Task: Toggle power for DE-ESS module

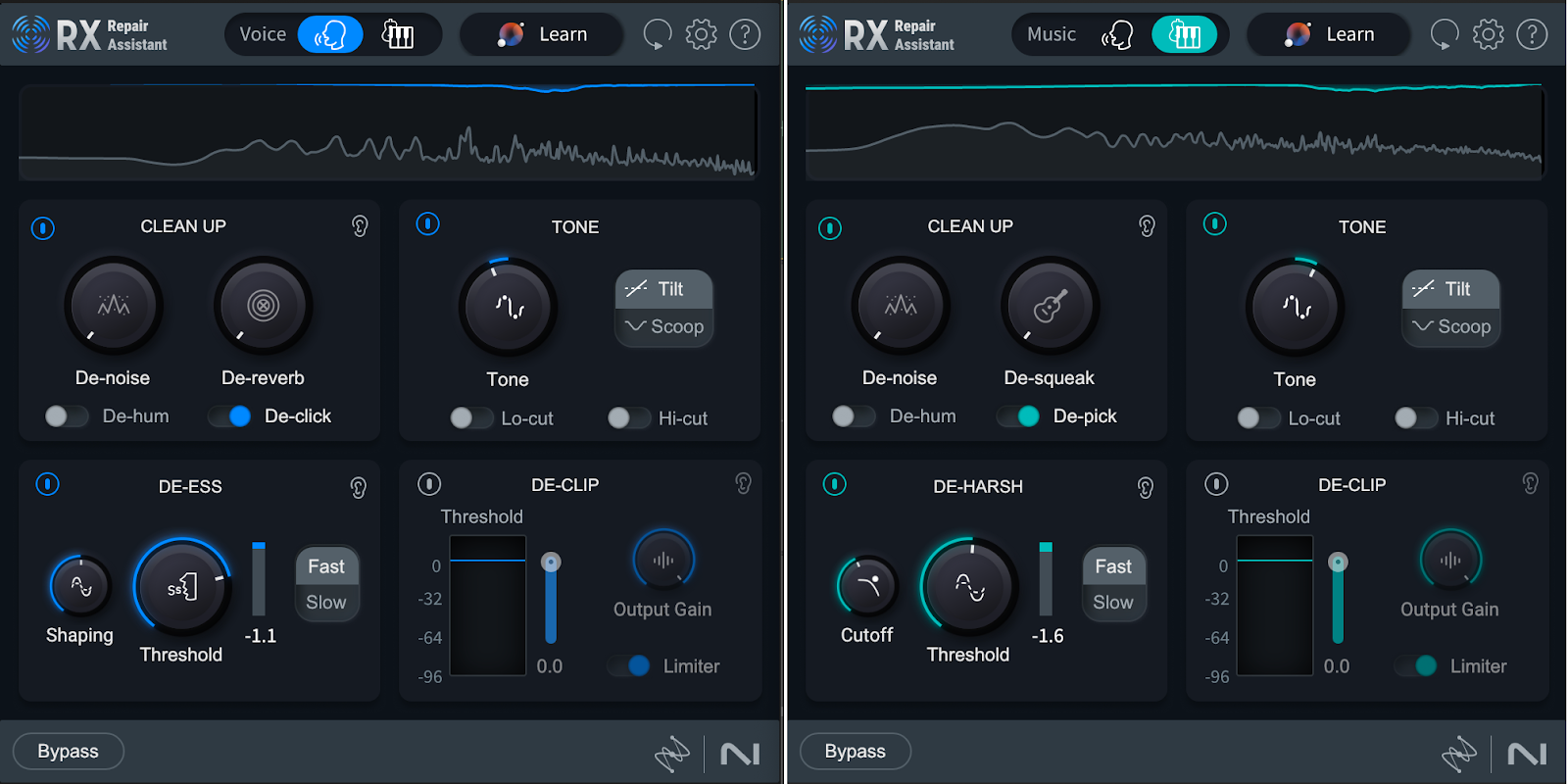Action: pyautogui.click(x=47, y=484)
